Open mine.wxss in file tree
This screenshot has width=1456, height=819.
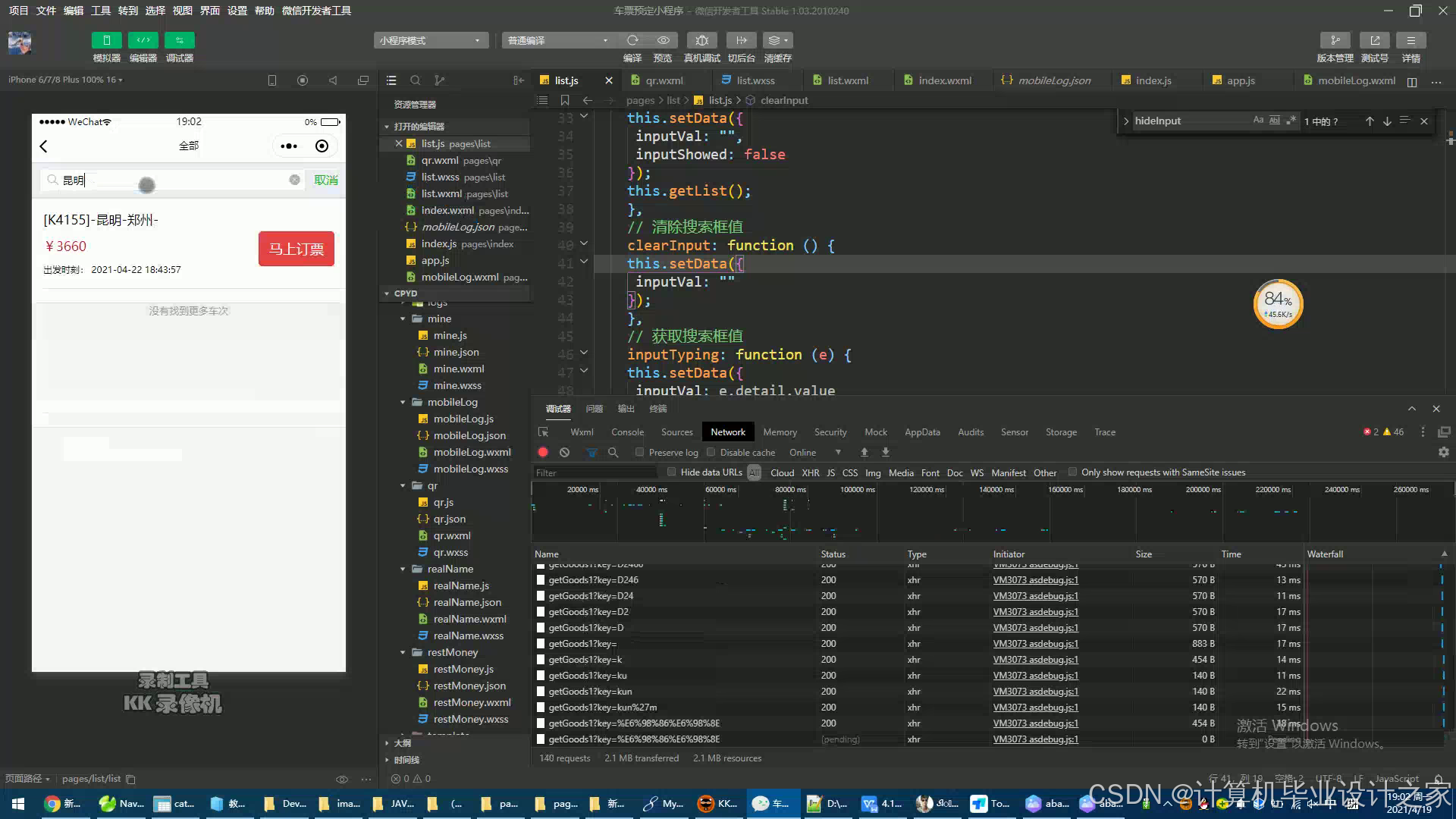pyautogui.click(x=457, y=385)
